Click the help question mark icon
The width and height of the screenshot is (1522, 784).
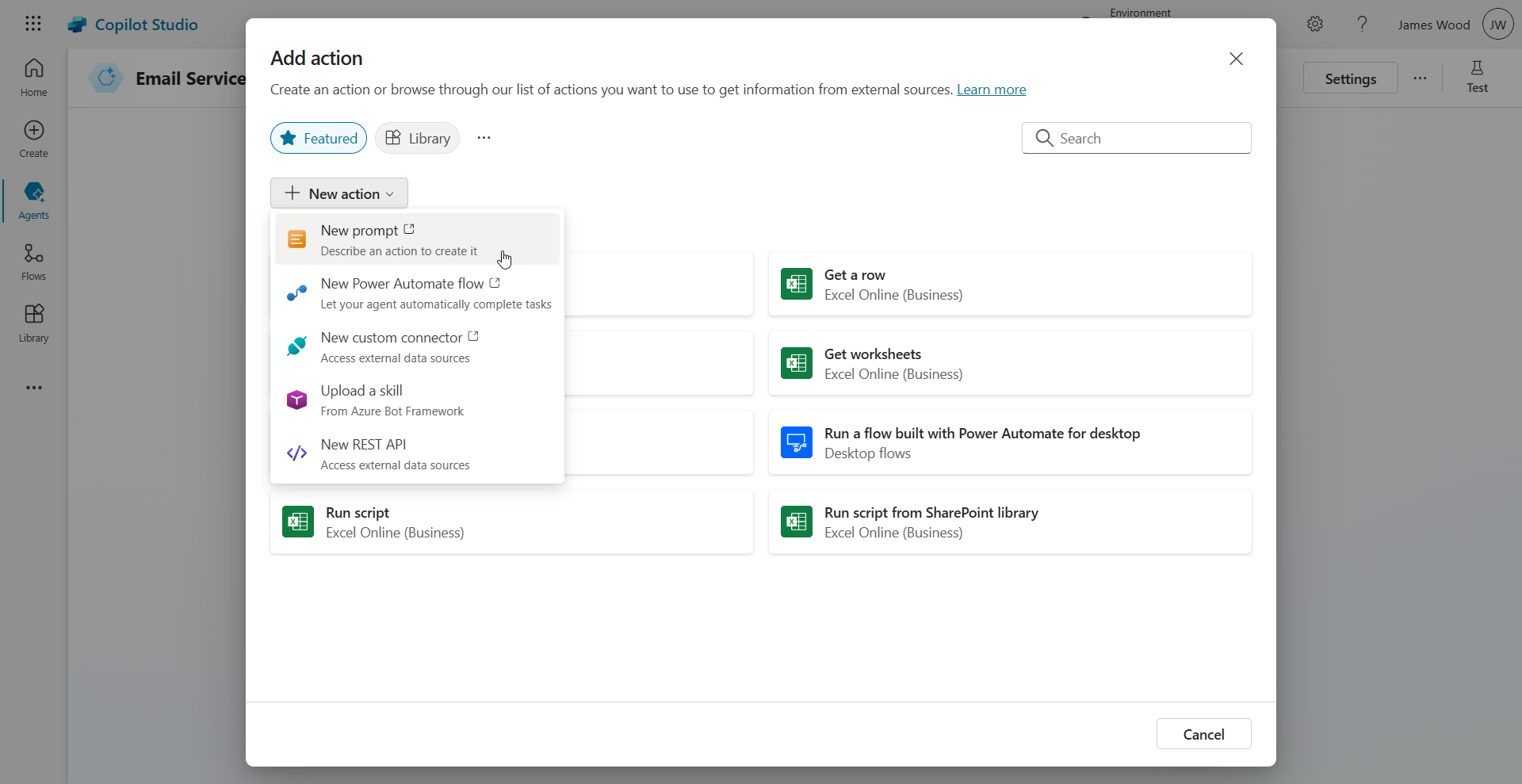[x=1362, y=25]
